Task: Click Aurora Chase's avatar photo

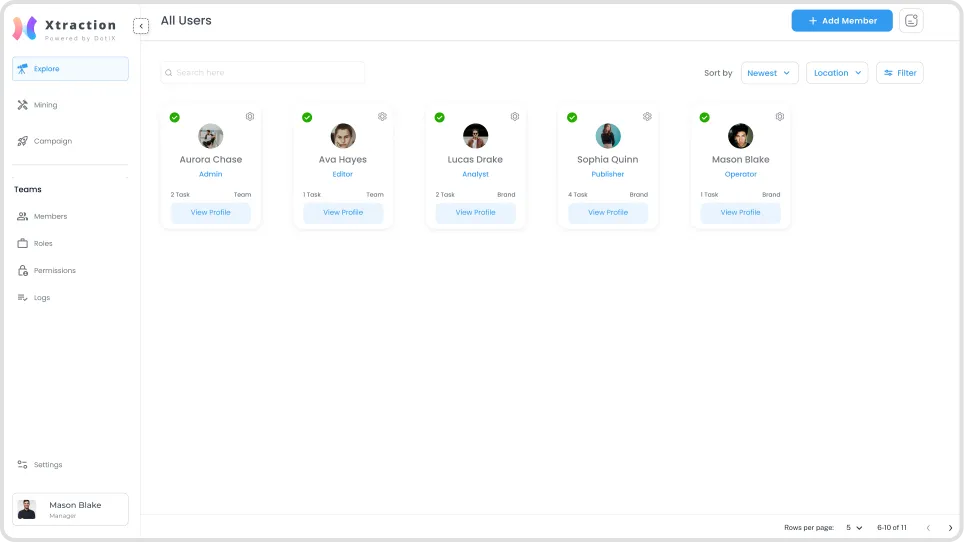Action: tap(211, 136)
